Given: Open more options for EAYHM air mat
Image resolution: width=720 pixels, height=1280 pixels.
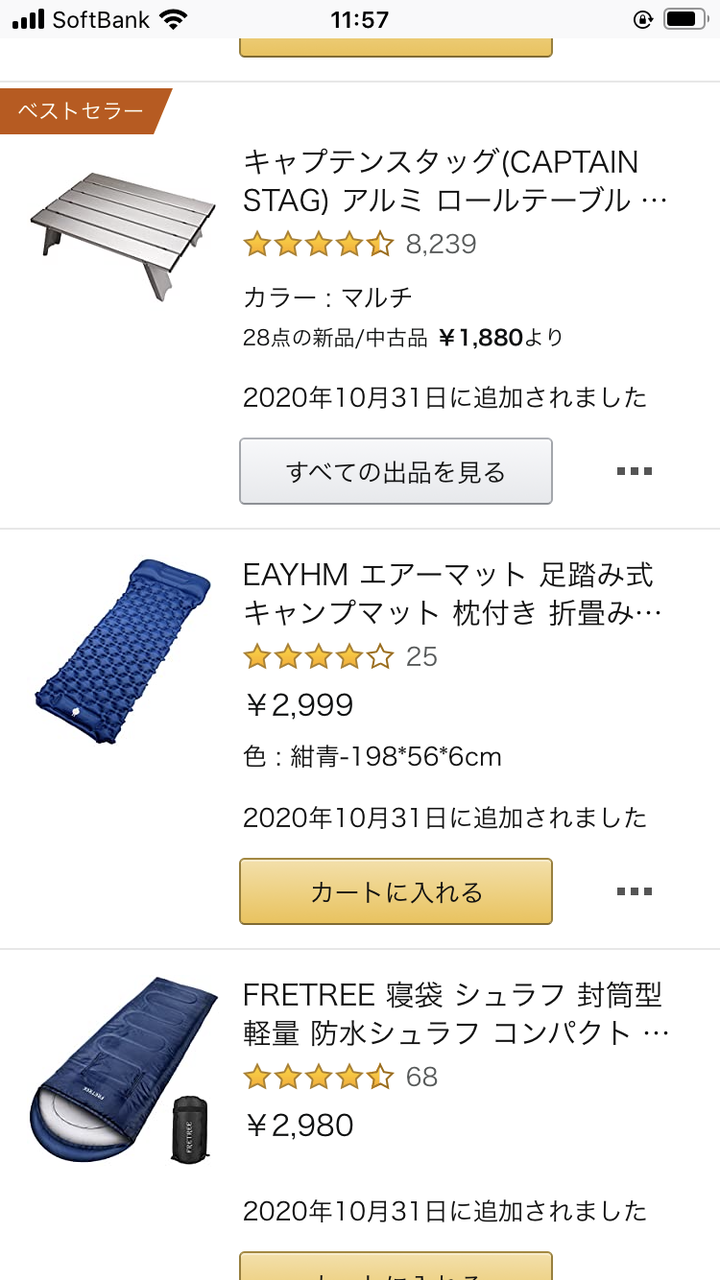Looking at the screenshot, I should [634, 891].
